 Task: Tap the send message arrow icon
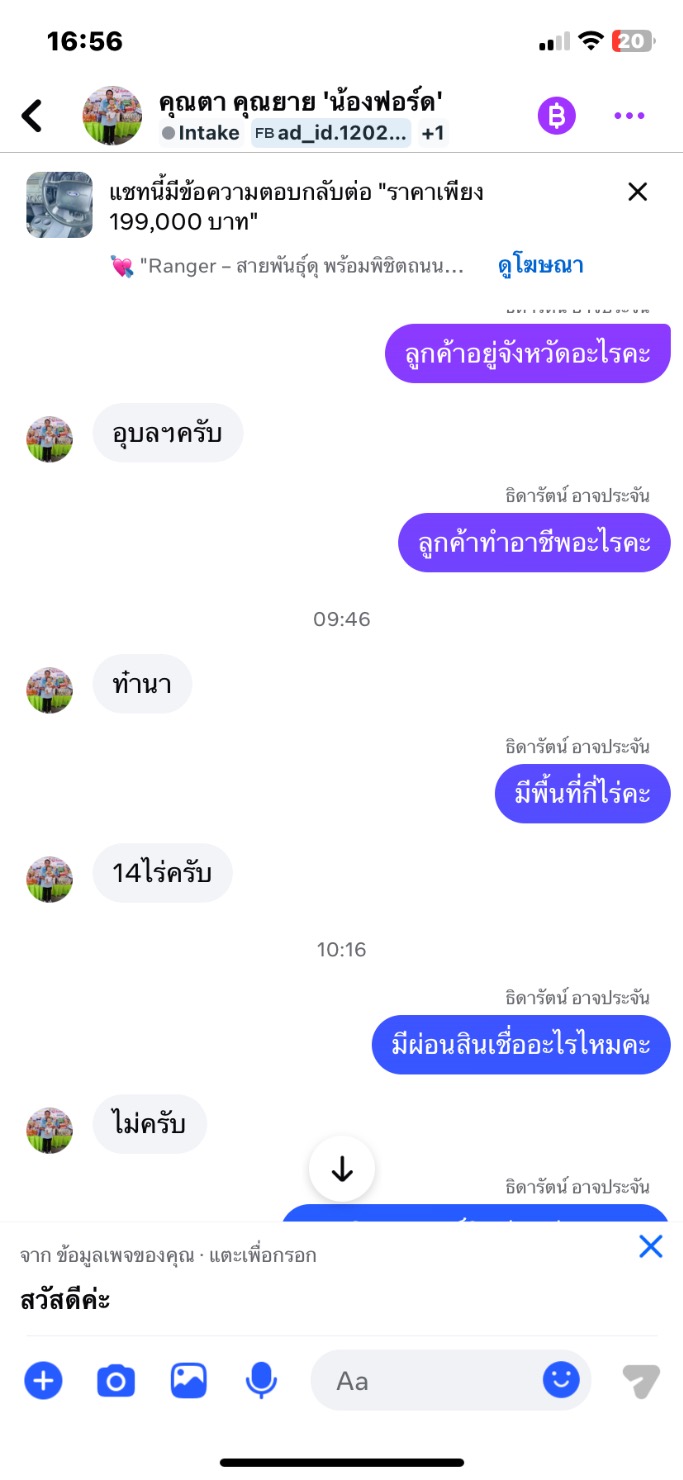tap(640, 1381)
